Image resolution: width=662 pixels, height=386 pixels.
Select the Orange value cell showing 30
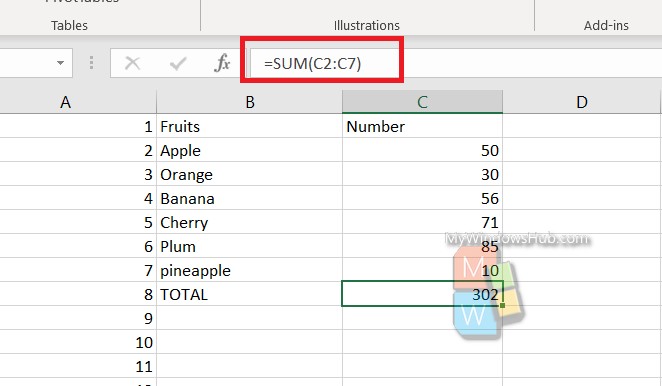pos(422,174)
